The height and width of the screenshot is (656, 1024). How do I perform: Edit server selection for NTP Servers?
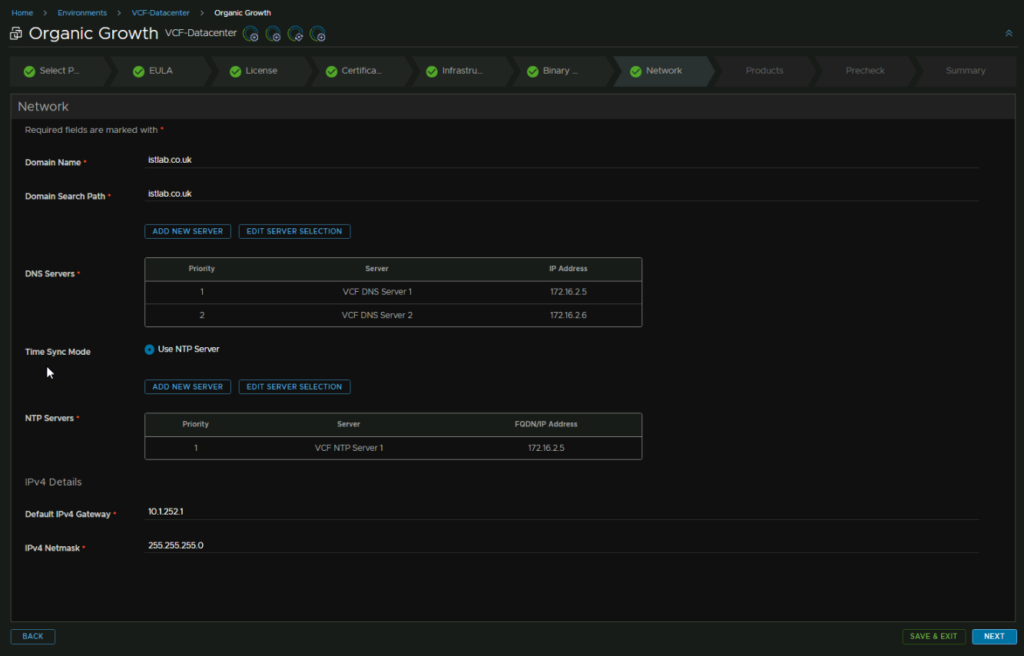point(294,387)
